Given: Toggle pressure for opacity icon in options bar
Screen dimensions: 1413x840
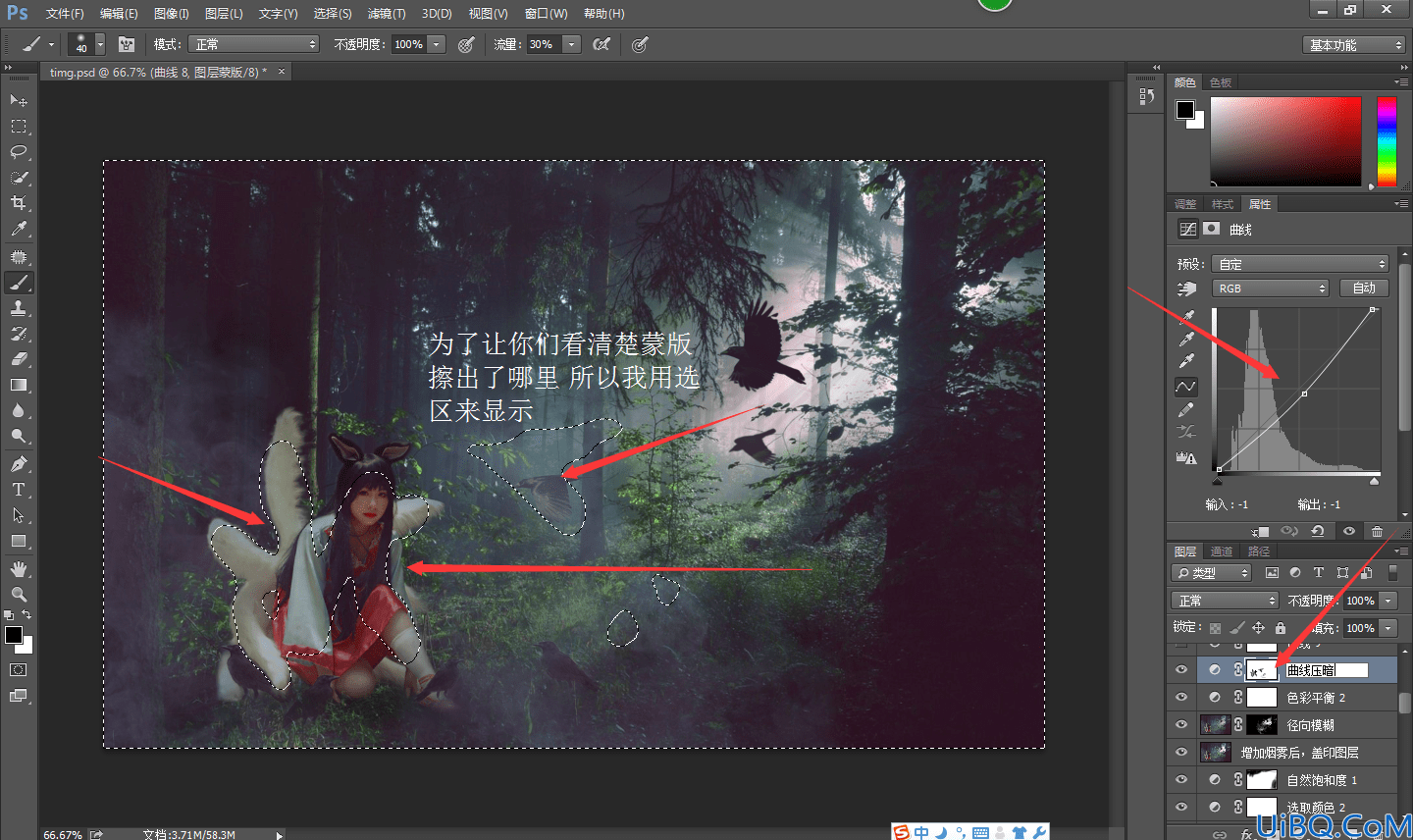Looking at the screenshot, I should click(467, 44).
